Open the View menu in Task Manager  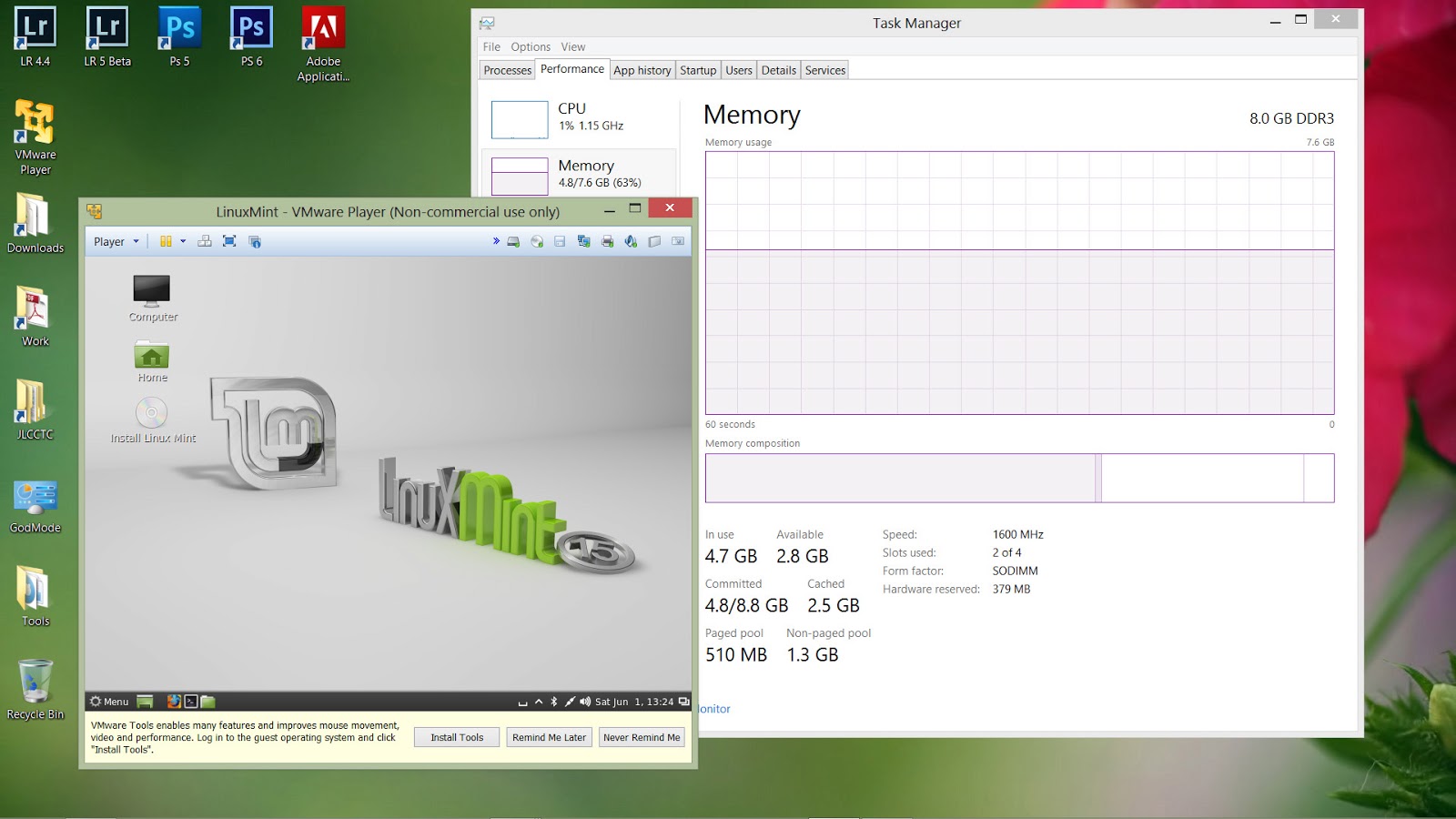(573, 46)
